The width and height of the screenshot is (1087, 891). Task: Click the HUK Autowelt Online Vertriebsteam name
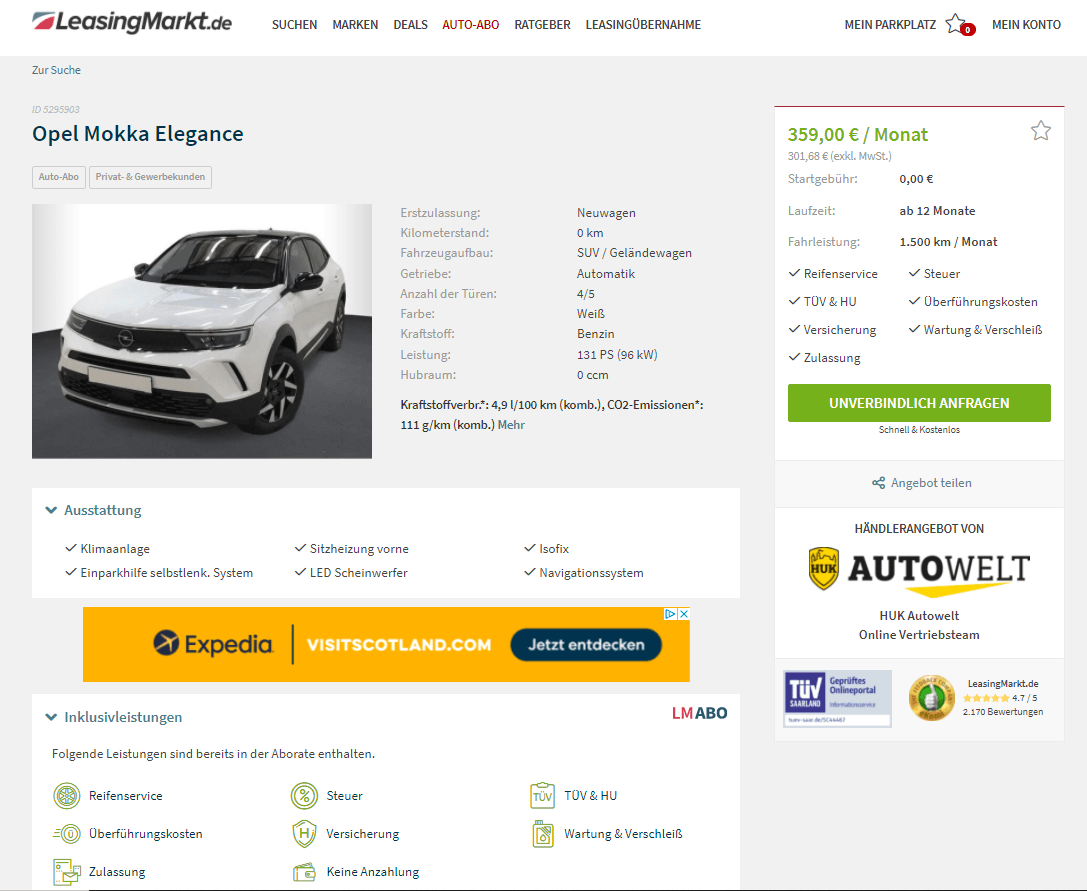coord(919,625)
